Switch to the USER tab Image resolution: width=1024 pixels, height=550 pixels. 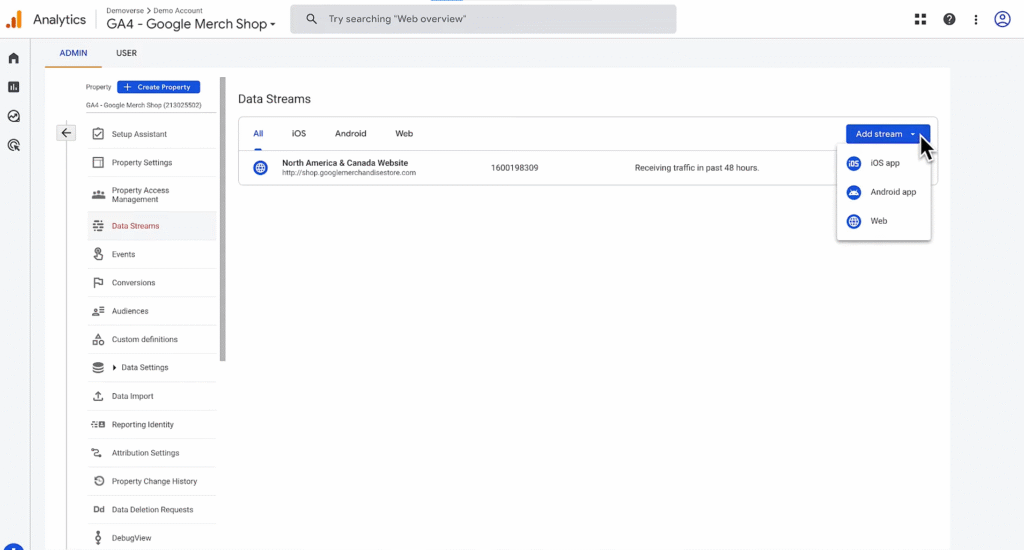click(127, 53)
